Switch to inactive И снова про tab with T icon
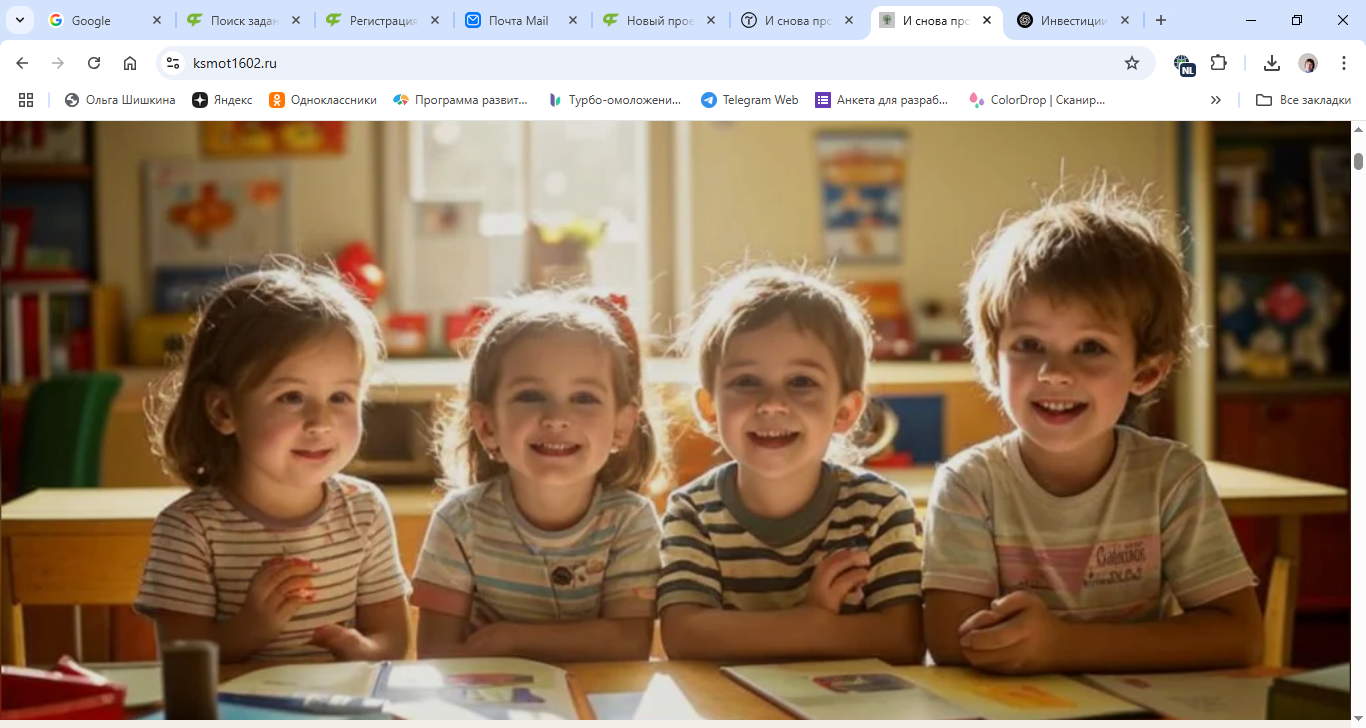 pos(798,20)
